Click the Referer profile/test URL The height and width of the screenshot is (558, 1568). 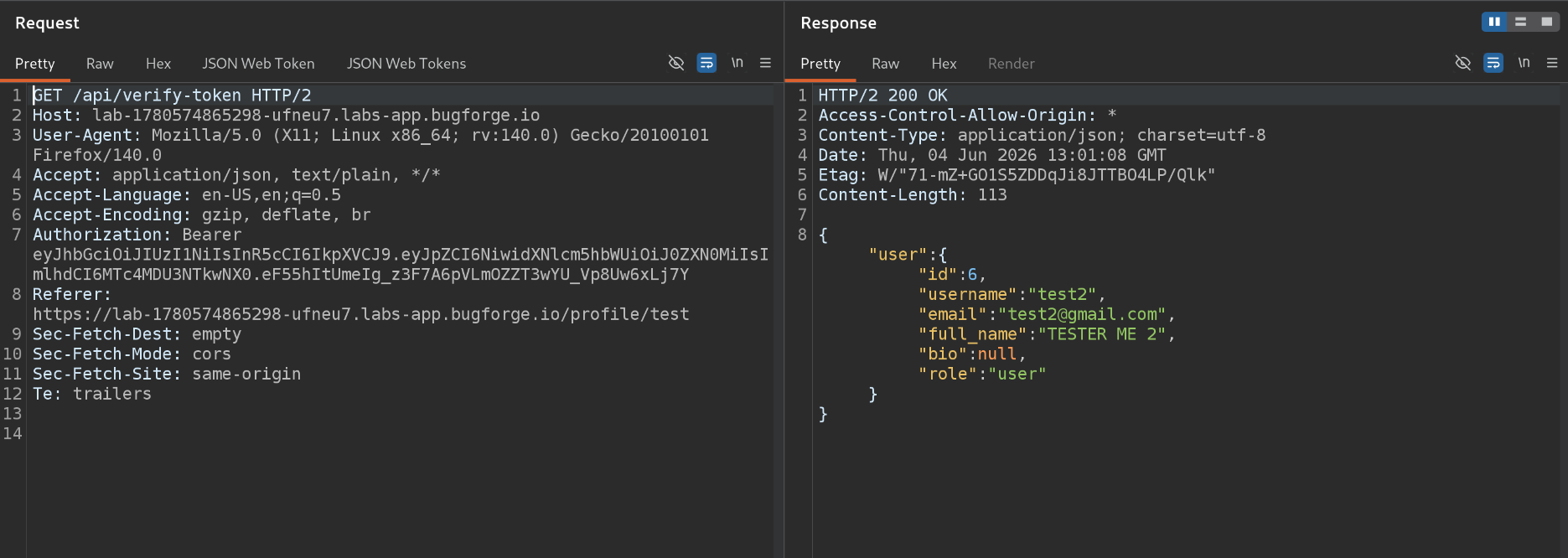point(360,315)
